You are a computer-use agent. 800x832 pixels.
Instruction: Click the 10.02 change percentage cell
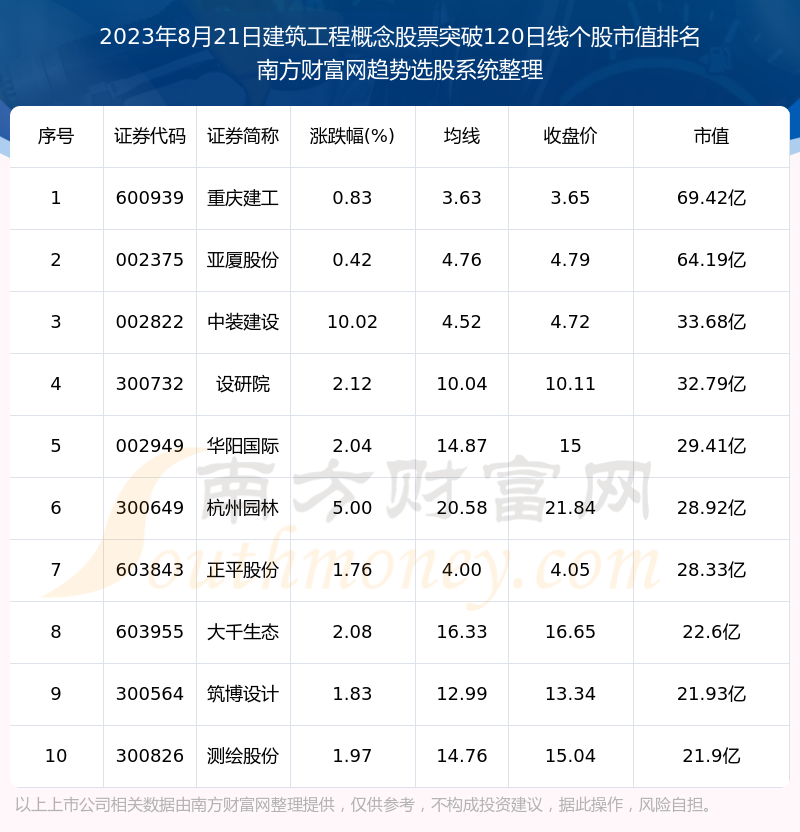tap(352, 322)
